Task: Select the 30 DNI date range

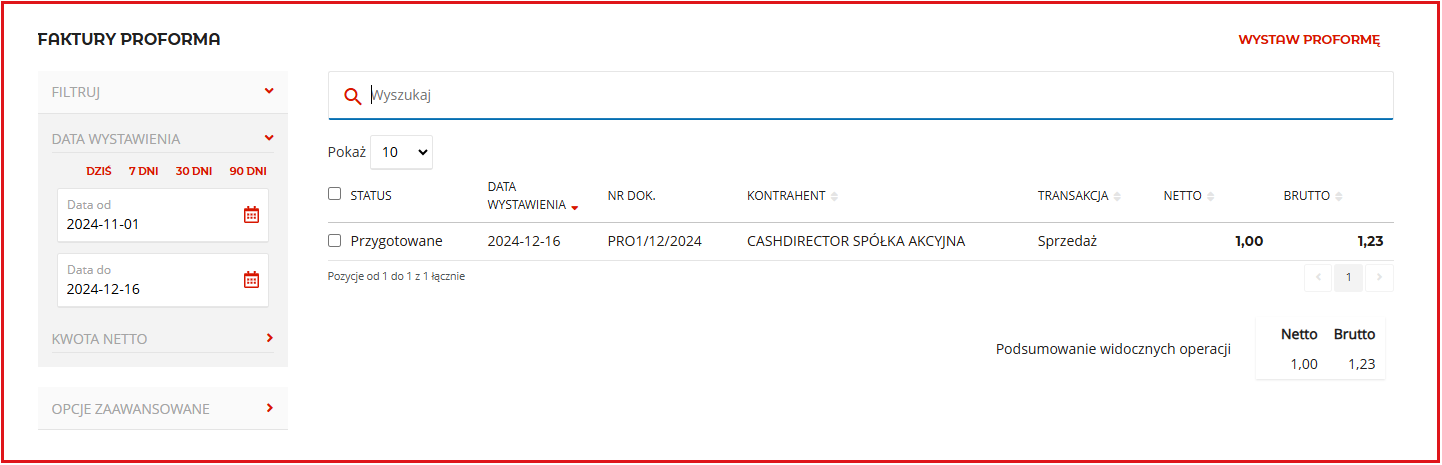Action: 194,171
